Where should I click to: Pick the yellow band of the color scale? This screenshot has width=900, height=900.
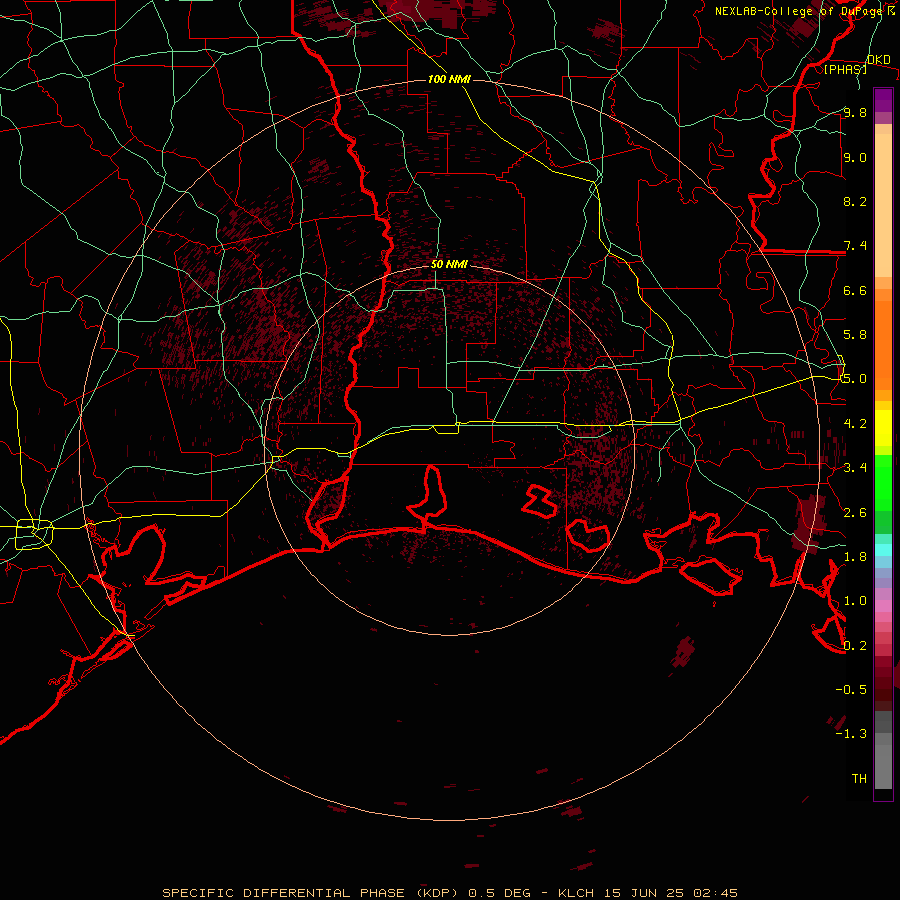tap(883, 428)
